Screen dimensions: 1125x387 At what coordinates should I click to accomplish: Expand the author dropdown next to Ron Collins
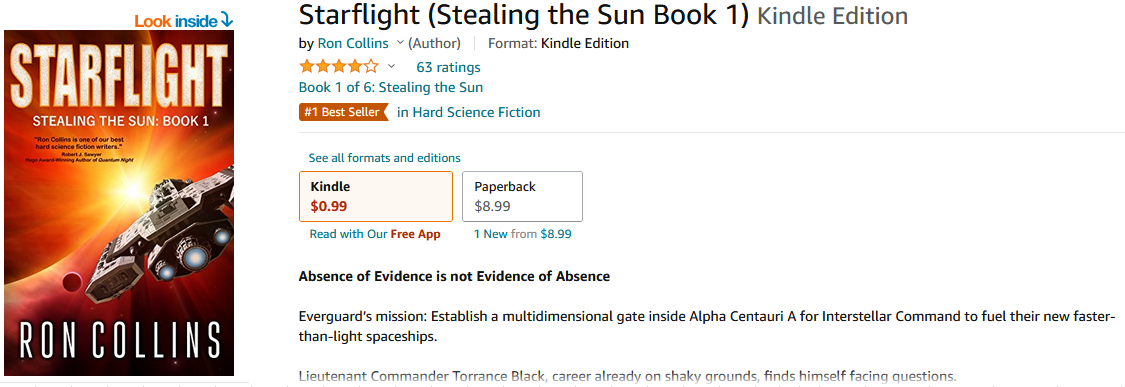point(400,43)
